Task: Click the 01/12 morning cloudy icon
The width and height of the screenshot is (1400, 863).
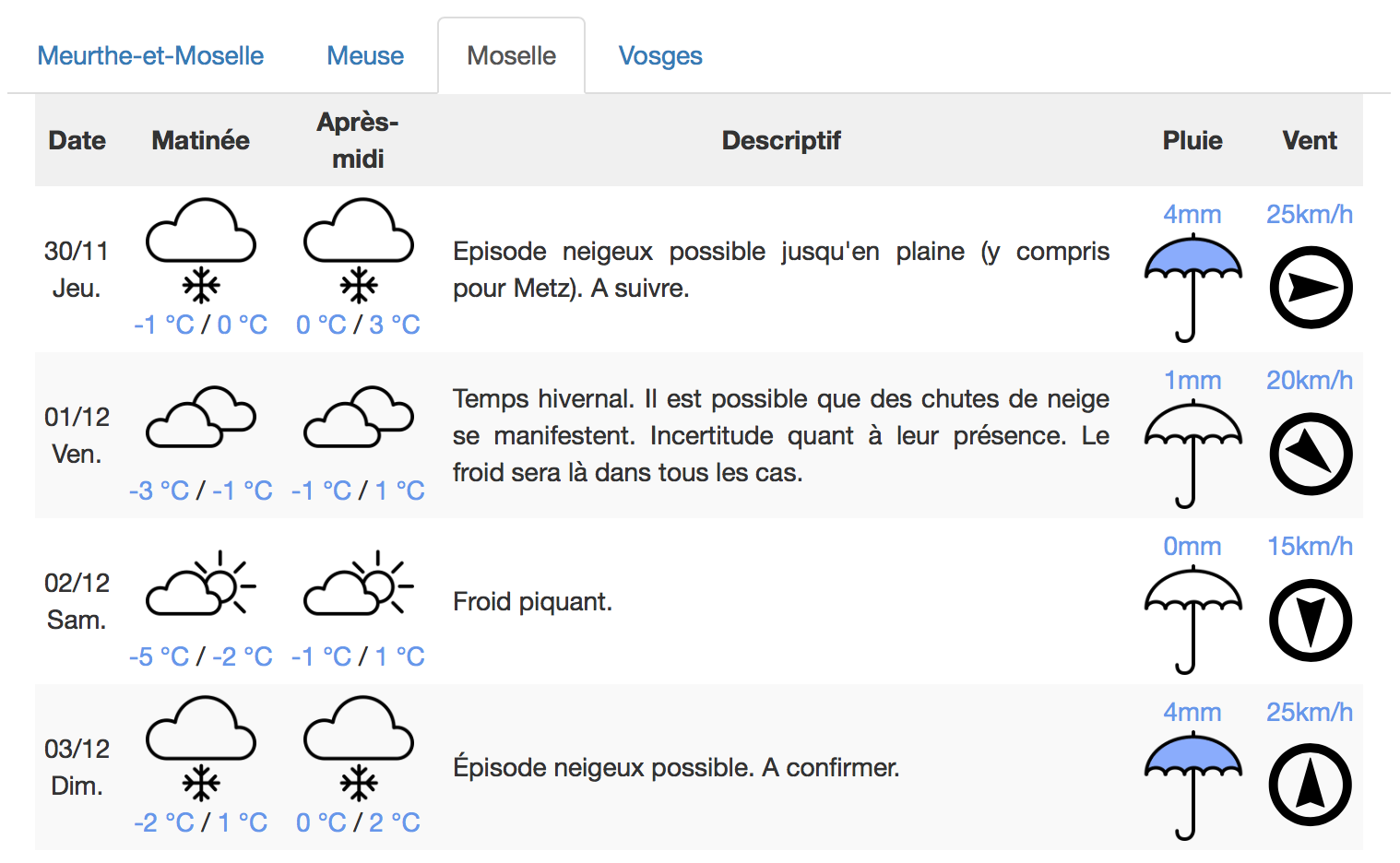Action: pyautogui.click(x=201, y=417)
